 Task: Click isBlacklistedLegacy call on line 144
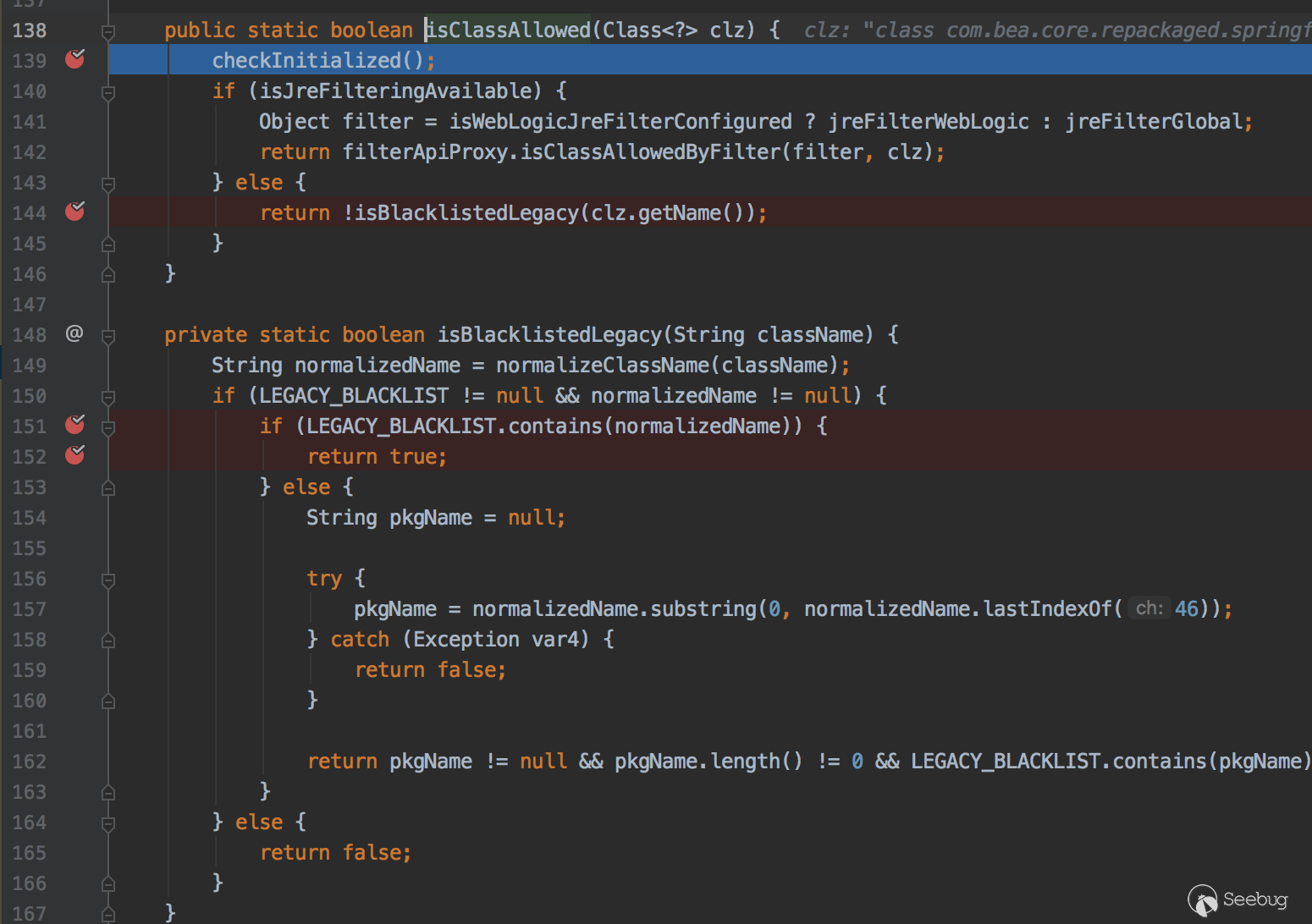pyautogui.click(x=466, y=212)
